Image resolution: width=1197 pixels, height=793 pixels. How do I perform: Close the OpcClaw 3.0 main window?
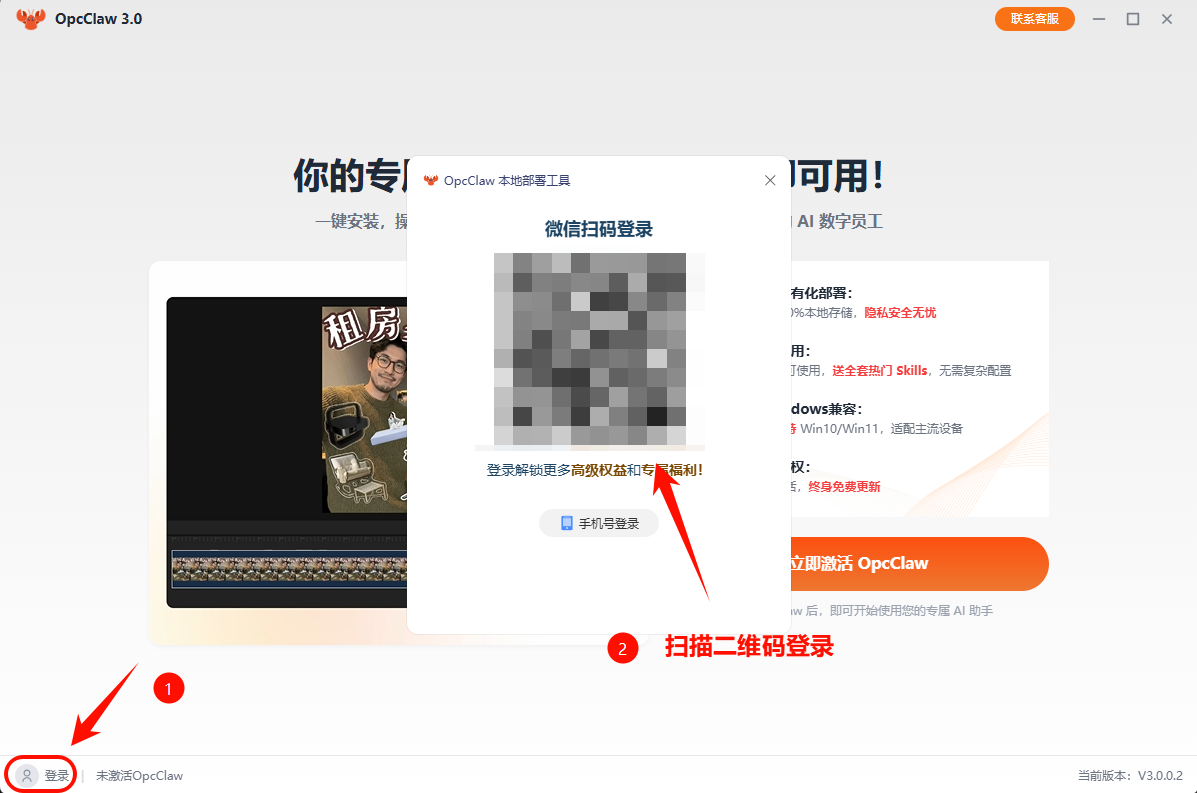click(1166, 19)
